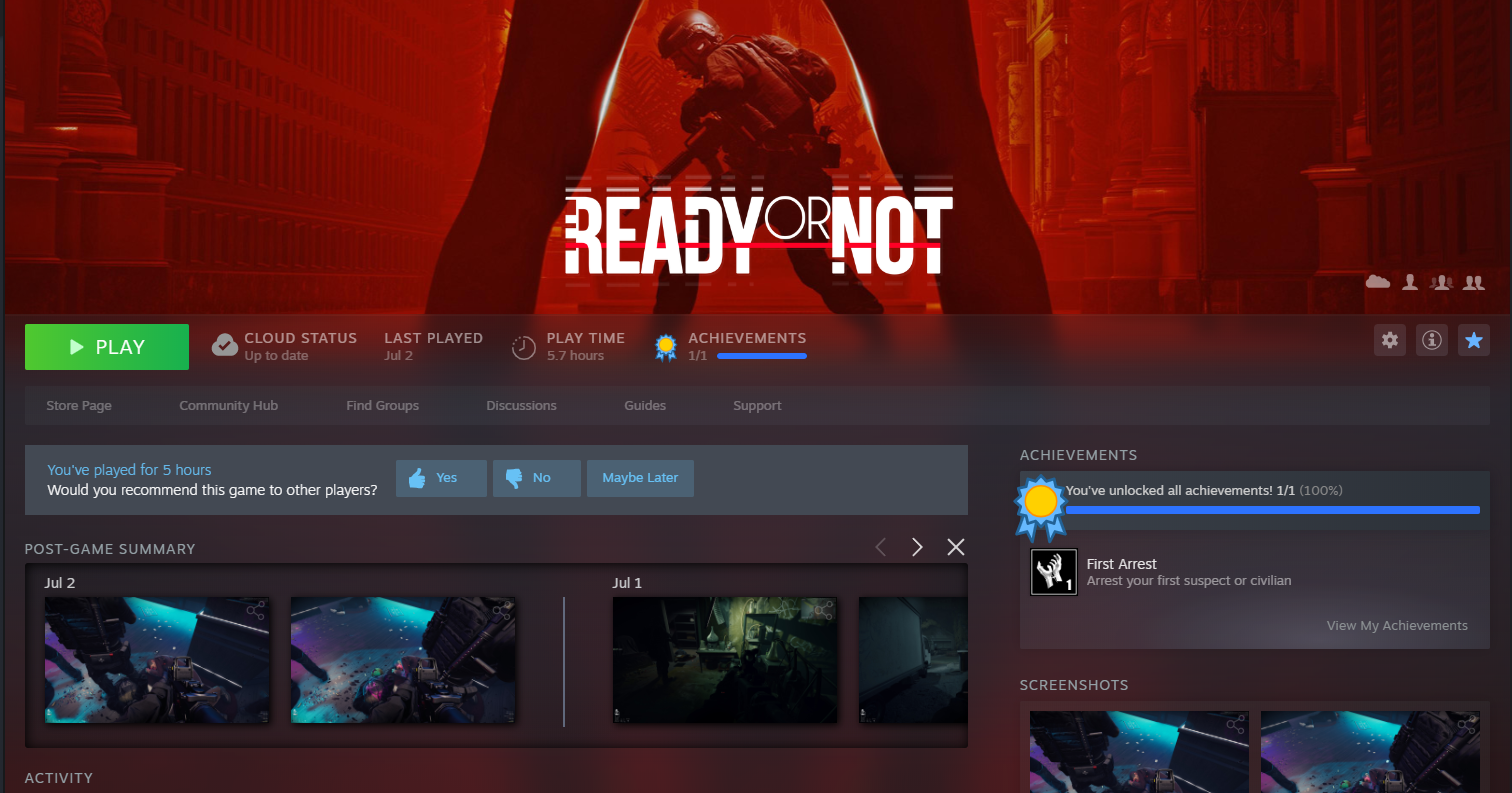
Task: Click the achievements progress bar in sidebar
Action: click(1272, 510)
